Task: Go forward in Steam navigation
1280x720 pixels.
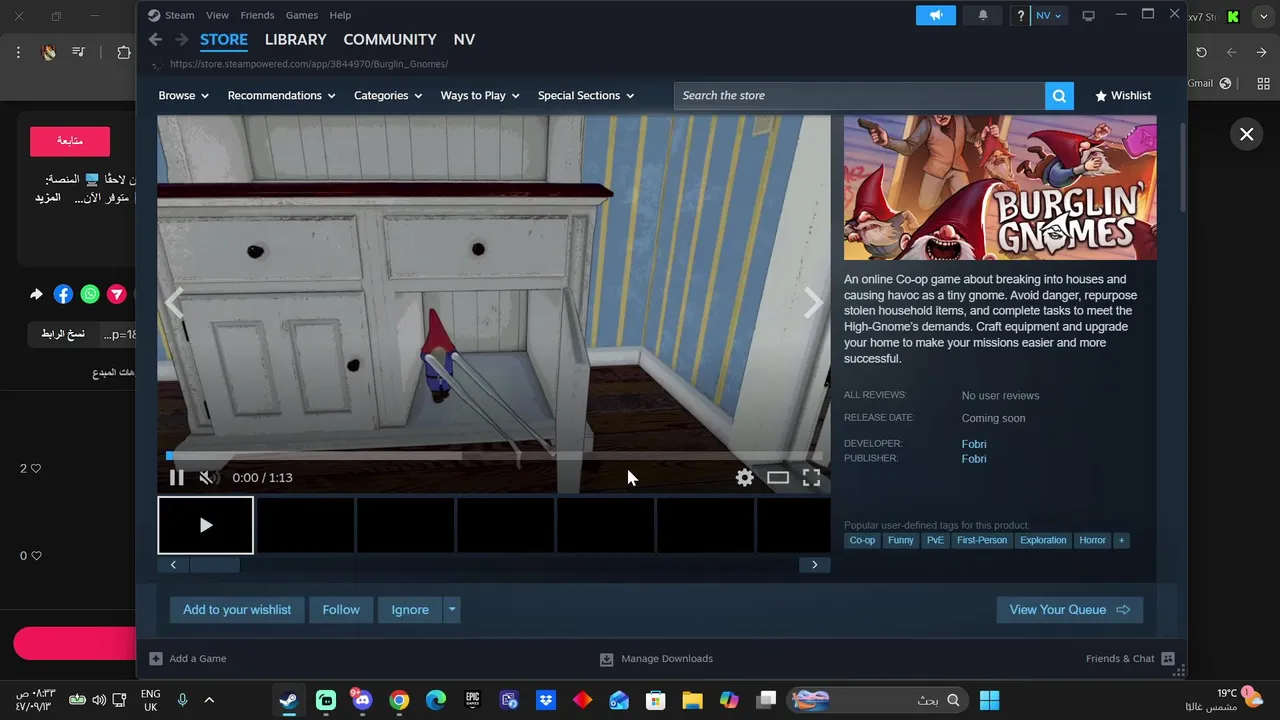Action: click(181, 39)
